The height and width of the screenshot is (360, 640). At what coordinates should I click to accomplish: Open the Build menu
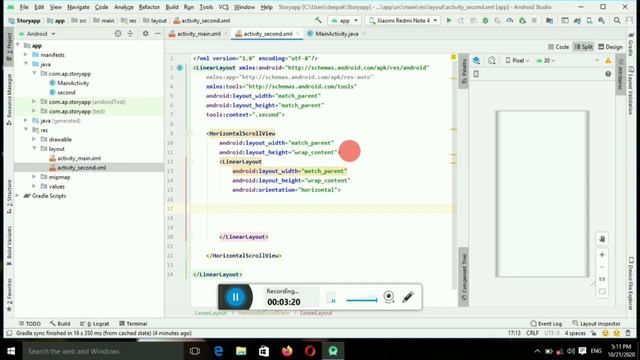[x=172, y=7]
